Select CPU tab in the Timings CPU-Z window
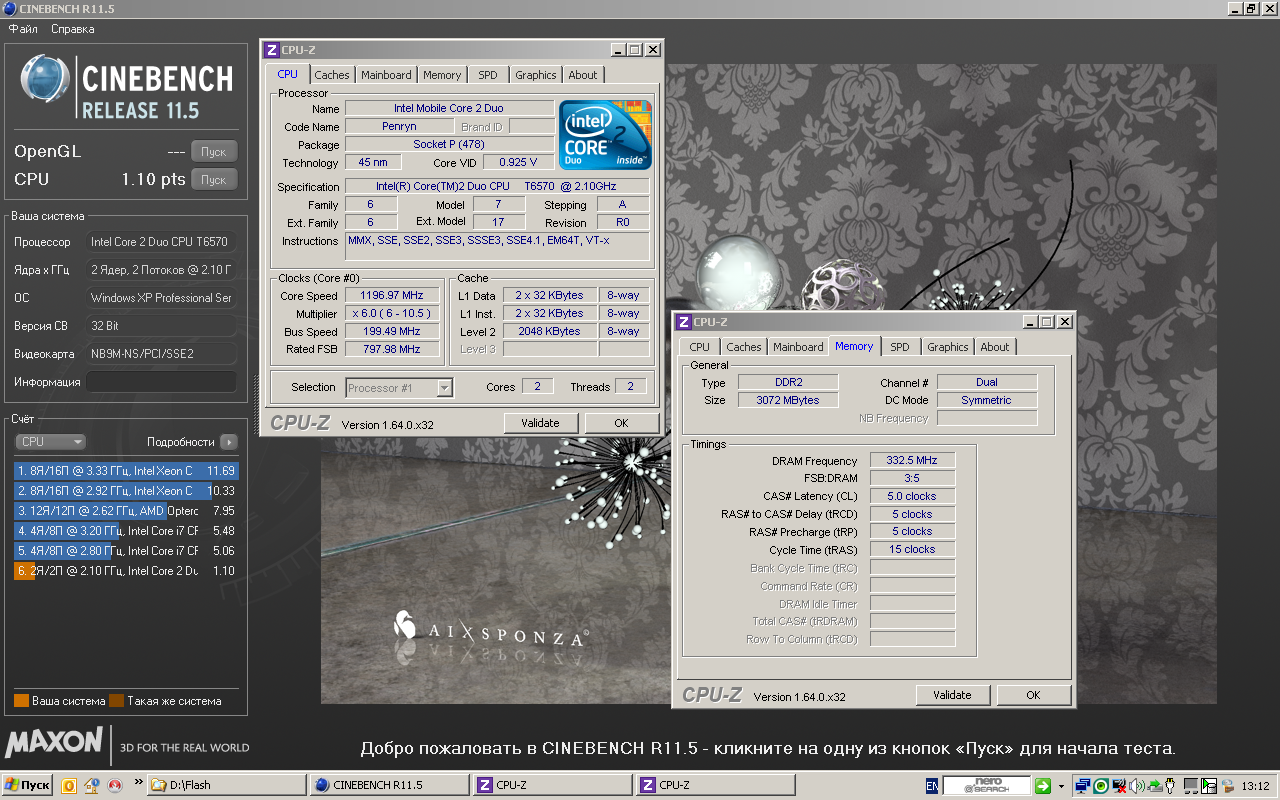 [700, 347]
